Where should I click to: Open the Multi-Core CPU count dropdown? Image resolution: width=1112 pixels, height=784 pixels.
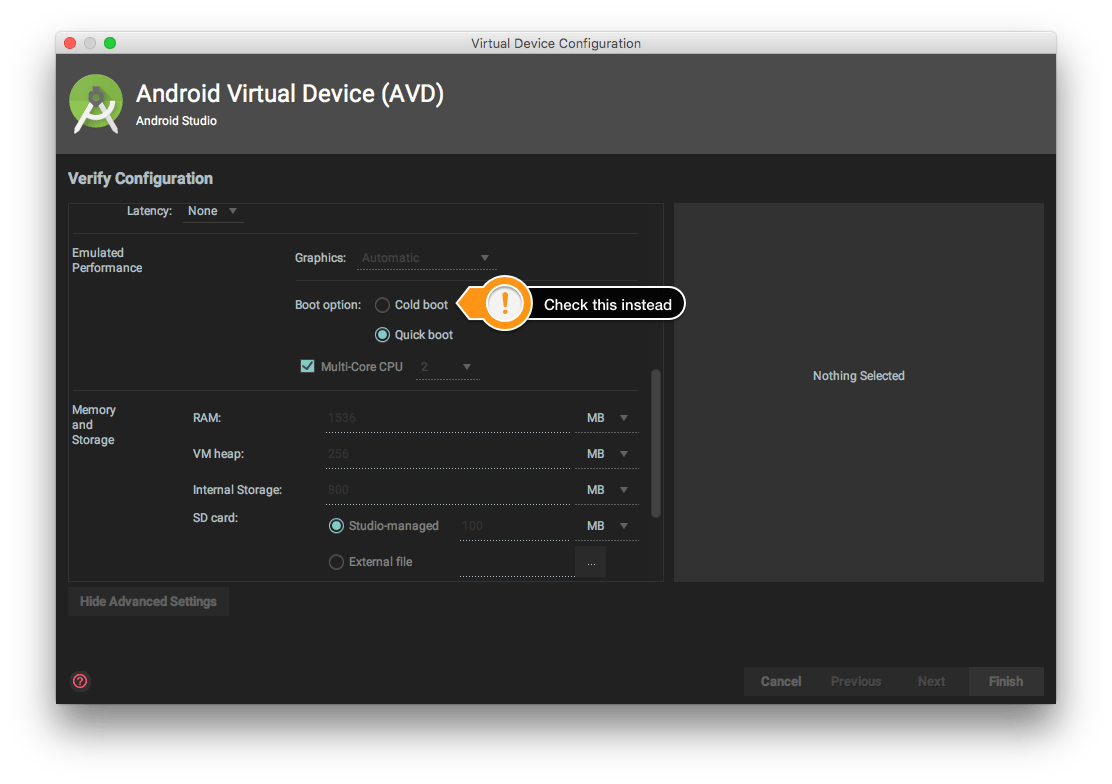tap(447, 367)
